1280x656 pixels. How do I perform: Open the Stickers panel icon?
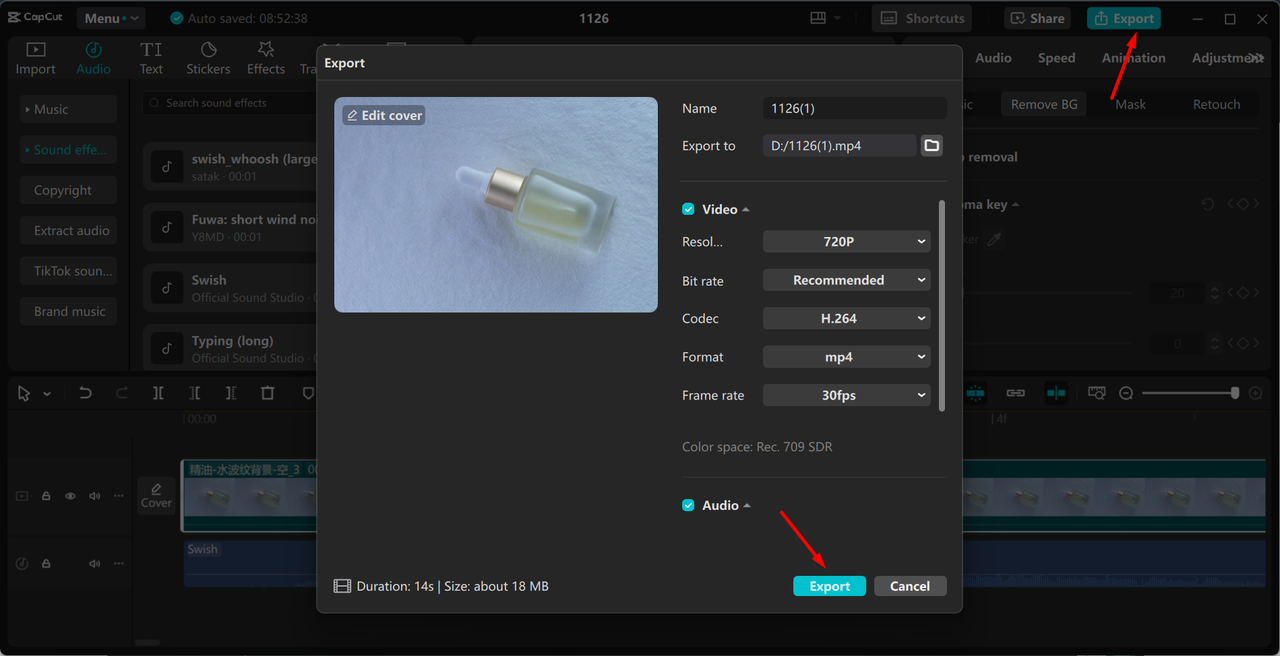click(x=208, y=50)
